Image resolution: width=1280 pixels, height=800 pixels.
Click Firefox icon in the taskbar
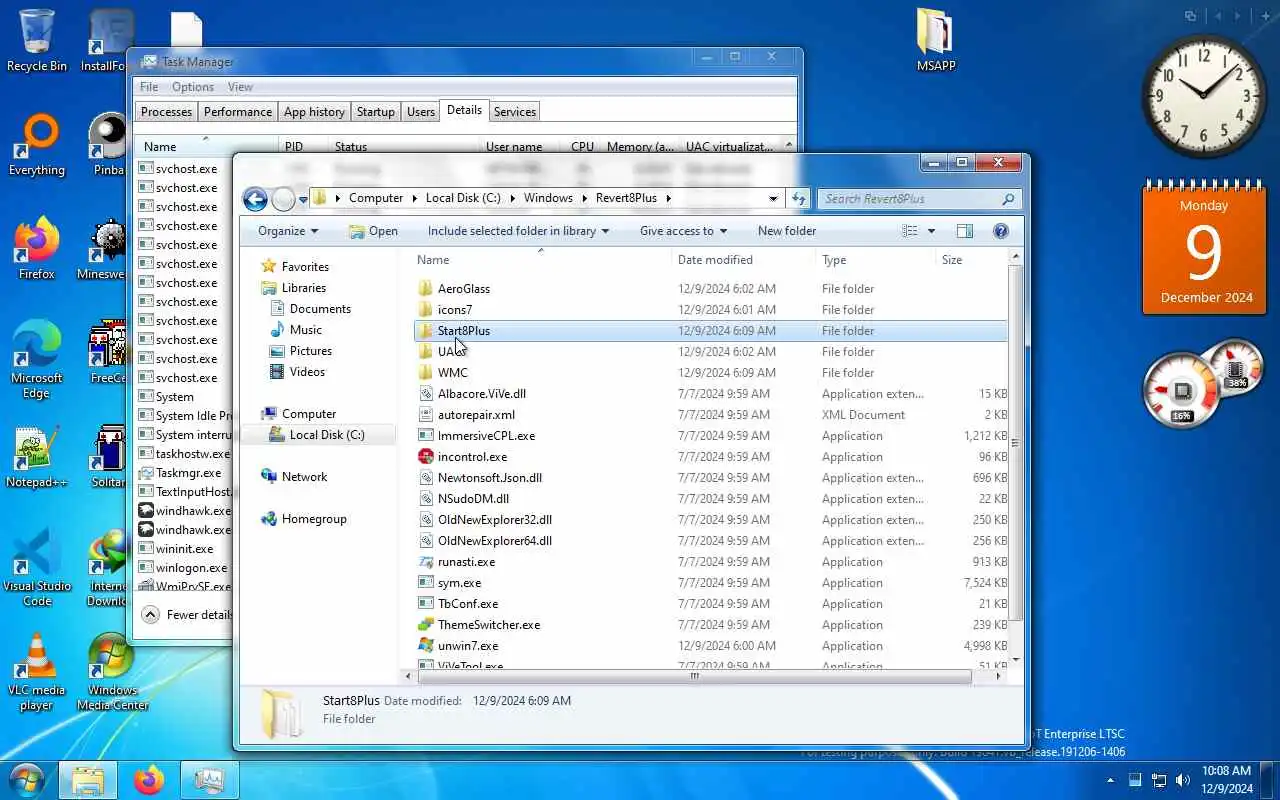point(149,780)
